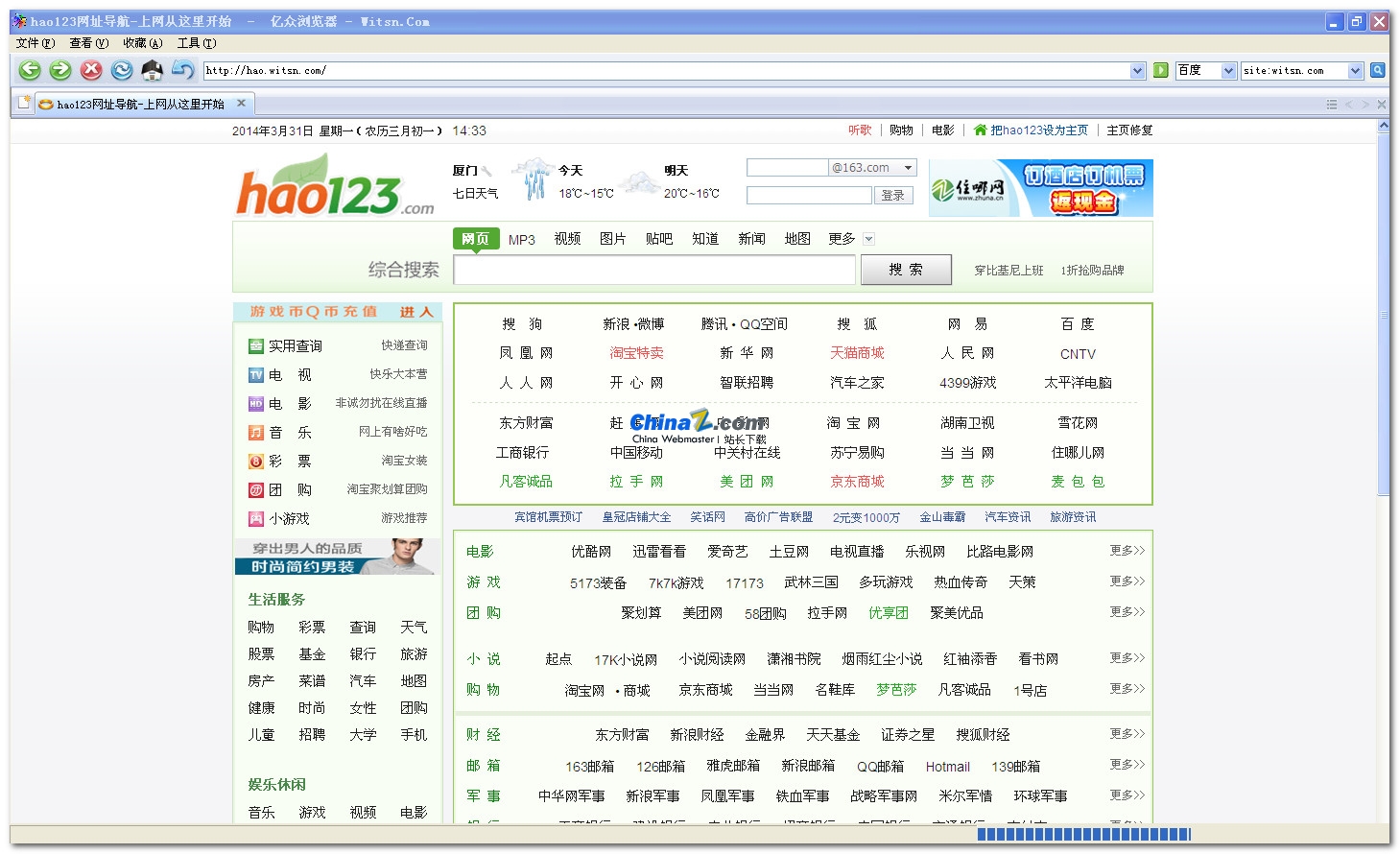Focus the 综合搜索 search text field
This screenshot has width=1400, height=854.
pyautogui.click(x=654, y=271)
